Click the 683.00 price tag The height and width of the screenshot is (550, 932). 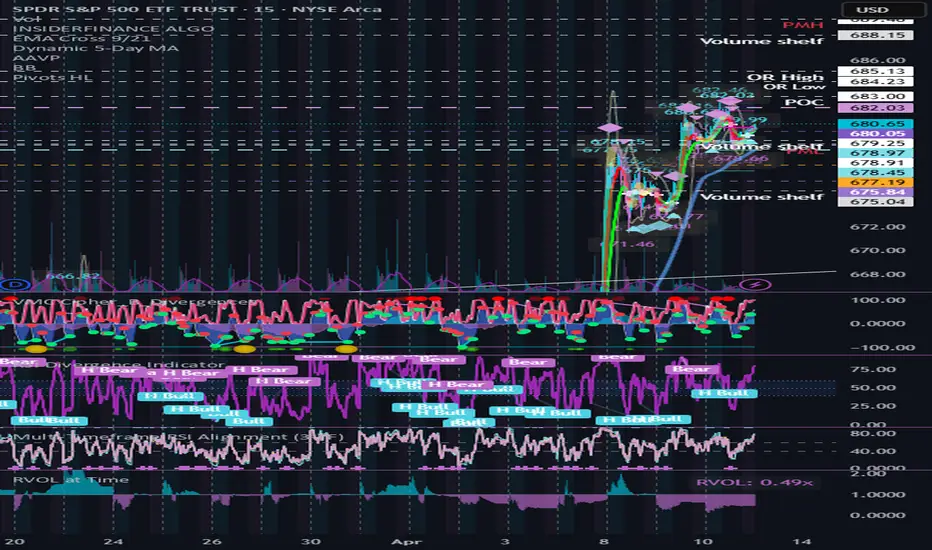[876, 96]
